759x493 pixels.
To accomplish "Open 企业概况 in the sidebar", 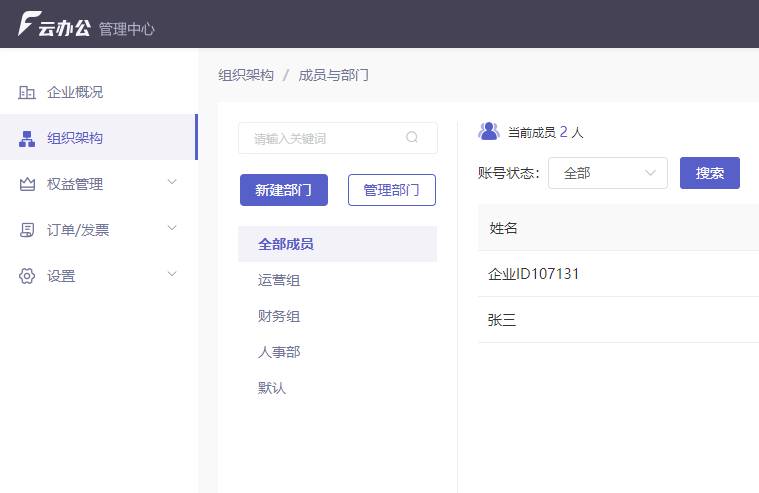I will pos(99,92).
